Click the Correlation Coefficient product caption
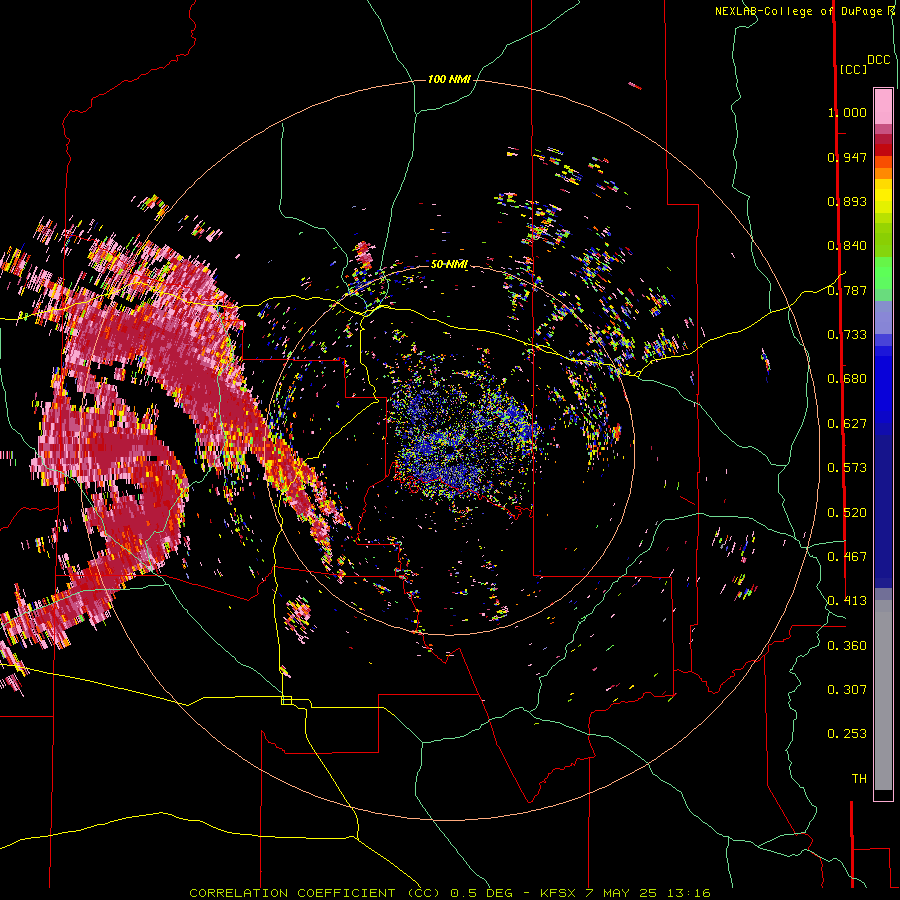900x900 pixels. click(x=450, y=893)
